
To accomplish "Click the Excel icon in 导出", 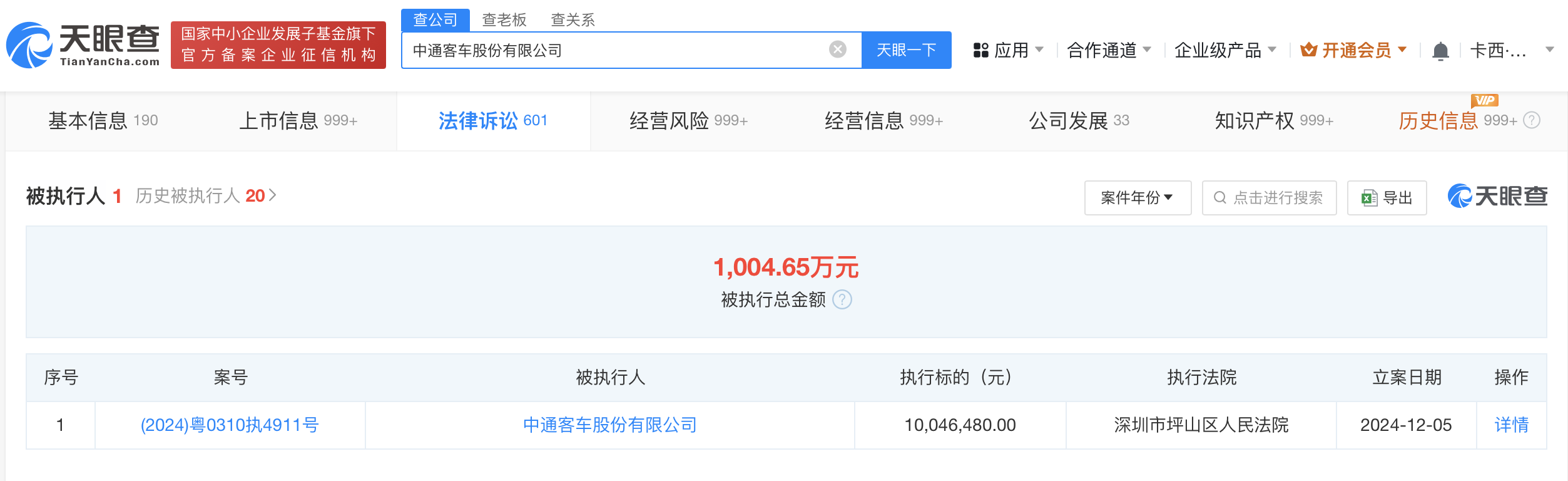I will click(1369, 198).
